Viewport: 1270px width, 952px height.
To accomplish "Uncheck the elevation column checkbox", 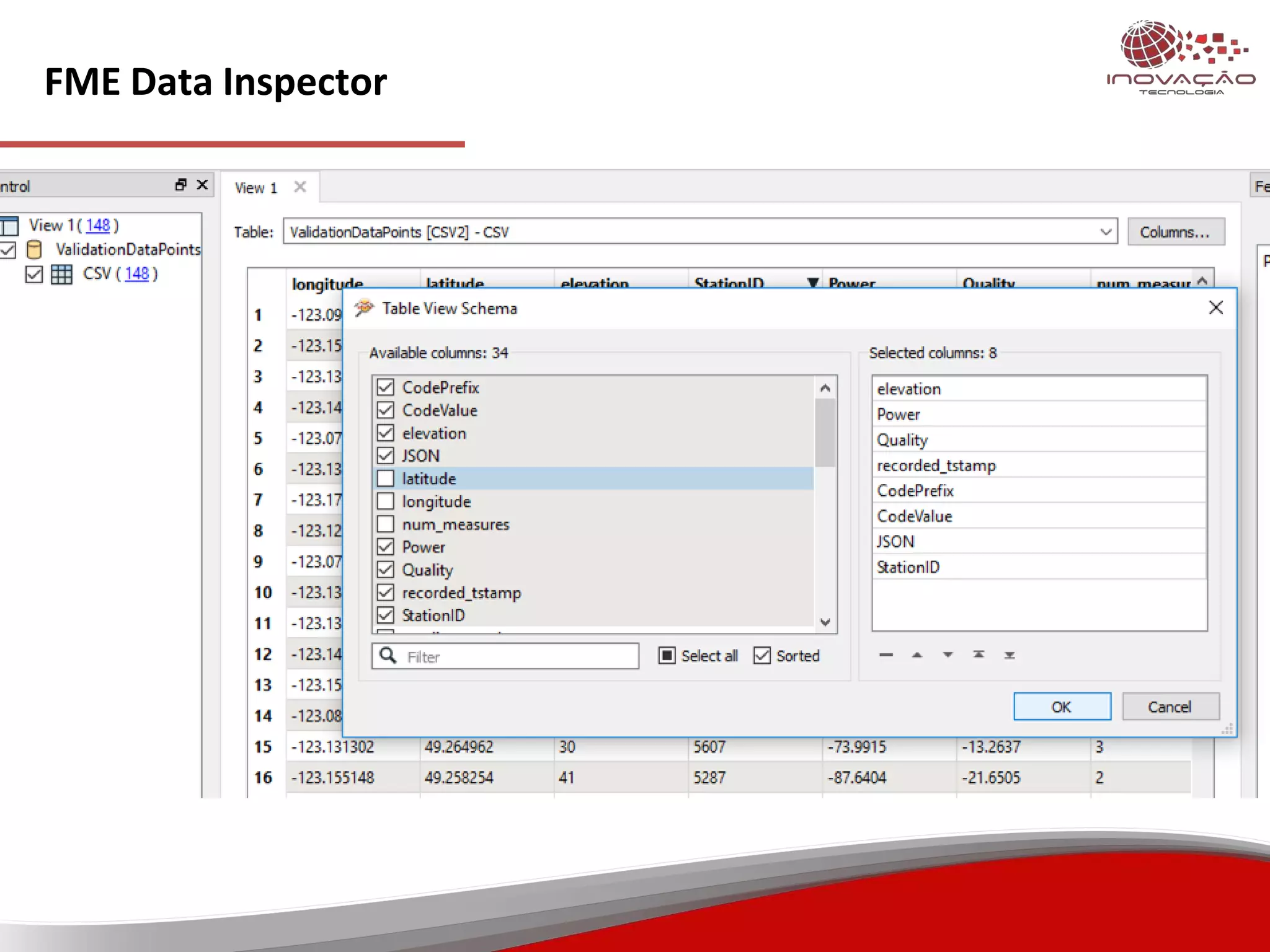I will tap(386, 433).
